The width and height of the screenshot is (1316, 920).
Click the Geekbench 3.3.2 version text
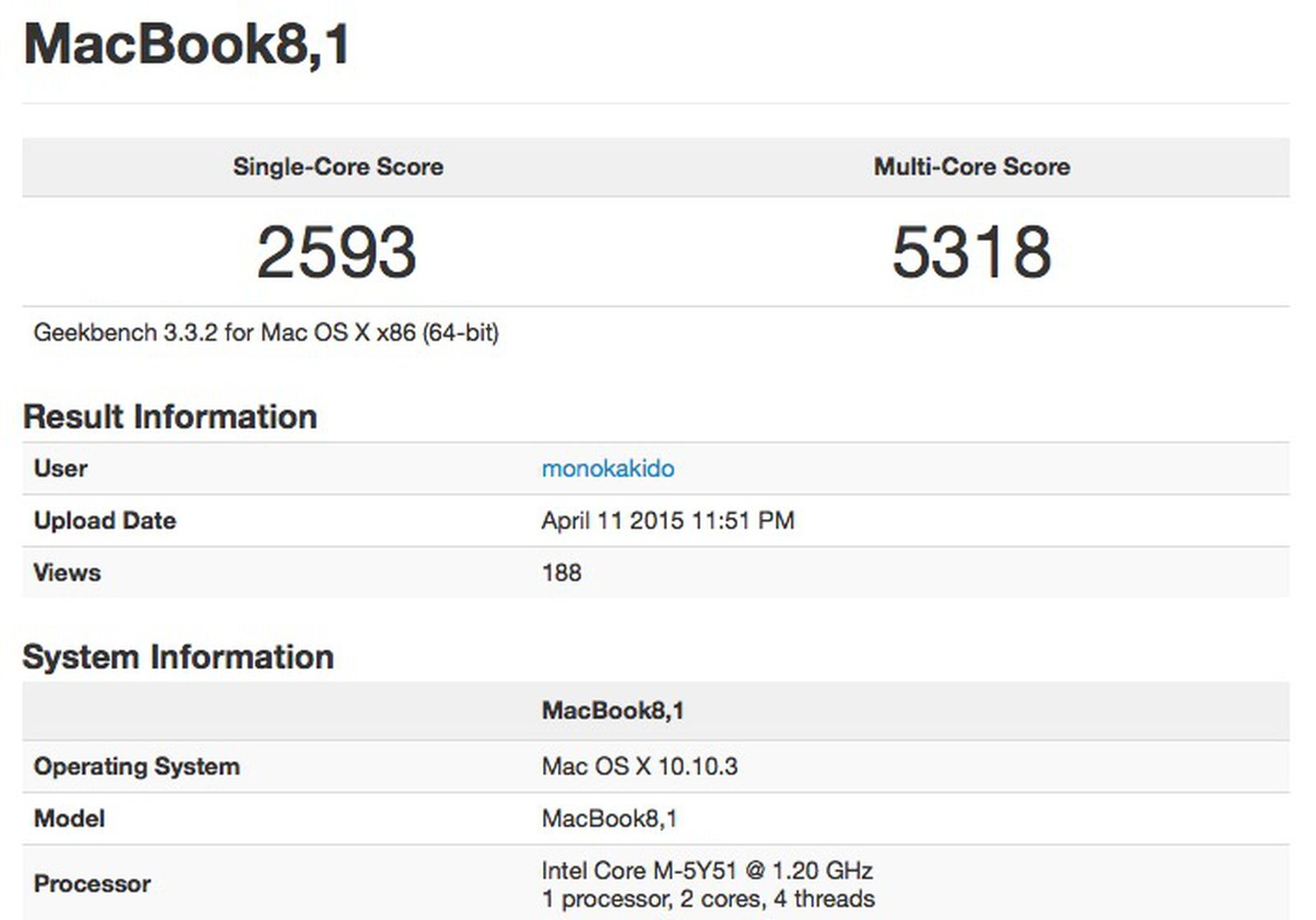[x=267, y=333]
